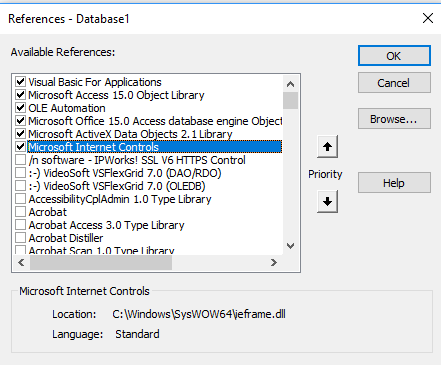
Task: Click horizontal scrollbar right arrow
Action: coord(274,262)
